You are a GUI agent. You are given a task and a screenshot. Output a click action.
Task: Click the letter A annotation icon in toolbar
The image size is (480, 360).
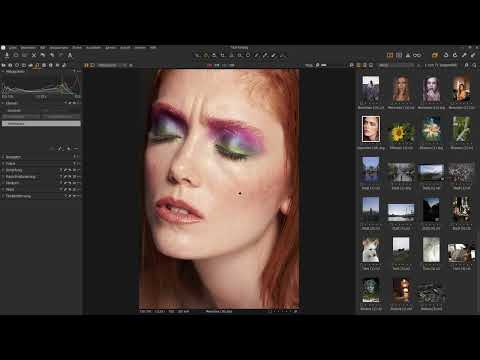tap(70, 55)
